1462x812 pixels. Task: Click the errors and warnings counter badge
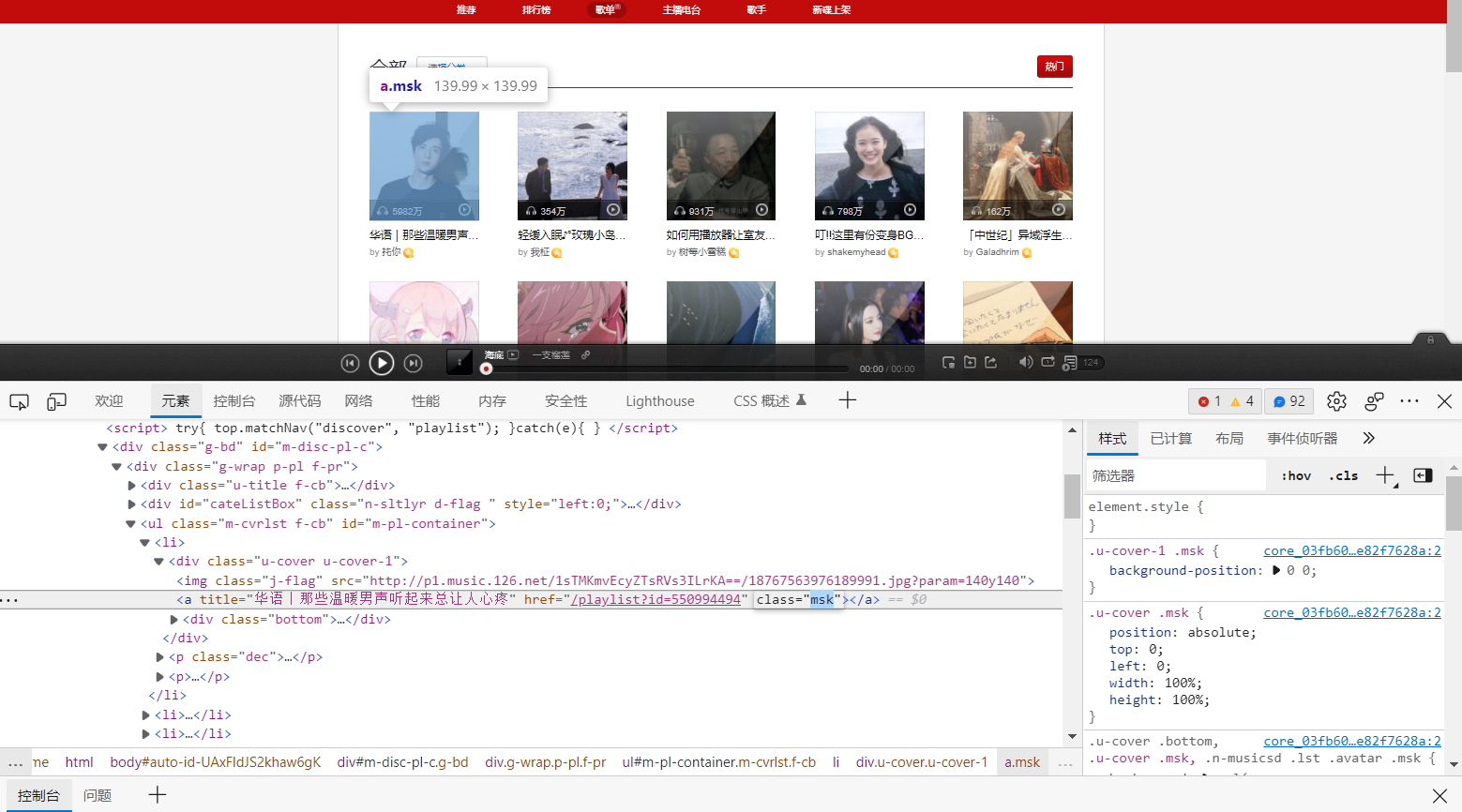point(1225,401)
